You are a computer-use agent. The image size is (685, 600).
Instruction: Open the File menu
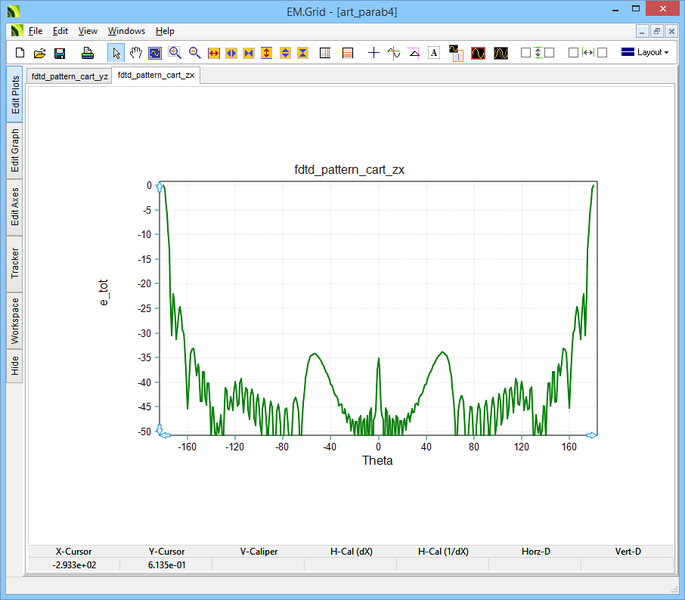pyautogui.click(x=36, y=31)
